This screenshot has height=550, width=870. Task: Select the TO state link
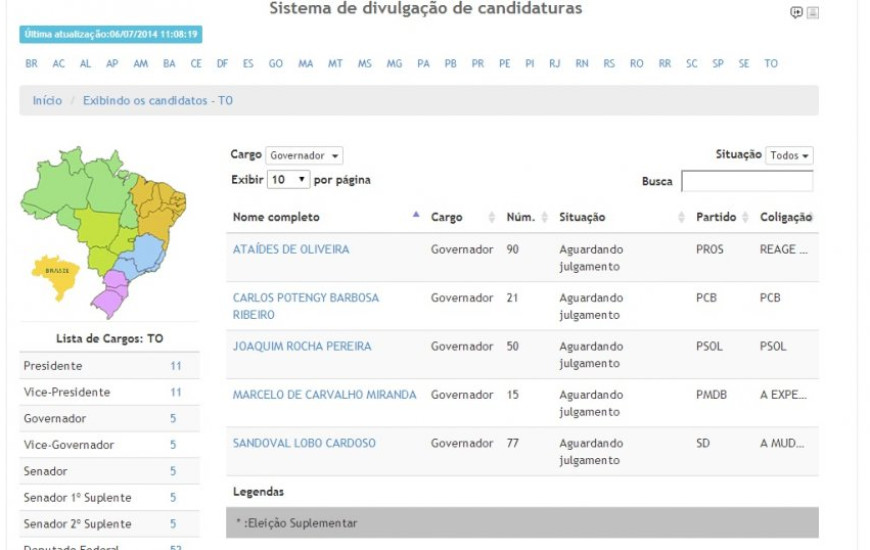tap(771, 63)
